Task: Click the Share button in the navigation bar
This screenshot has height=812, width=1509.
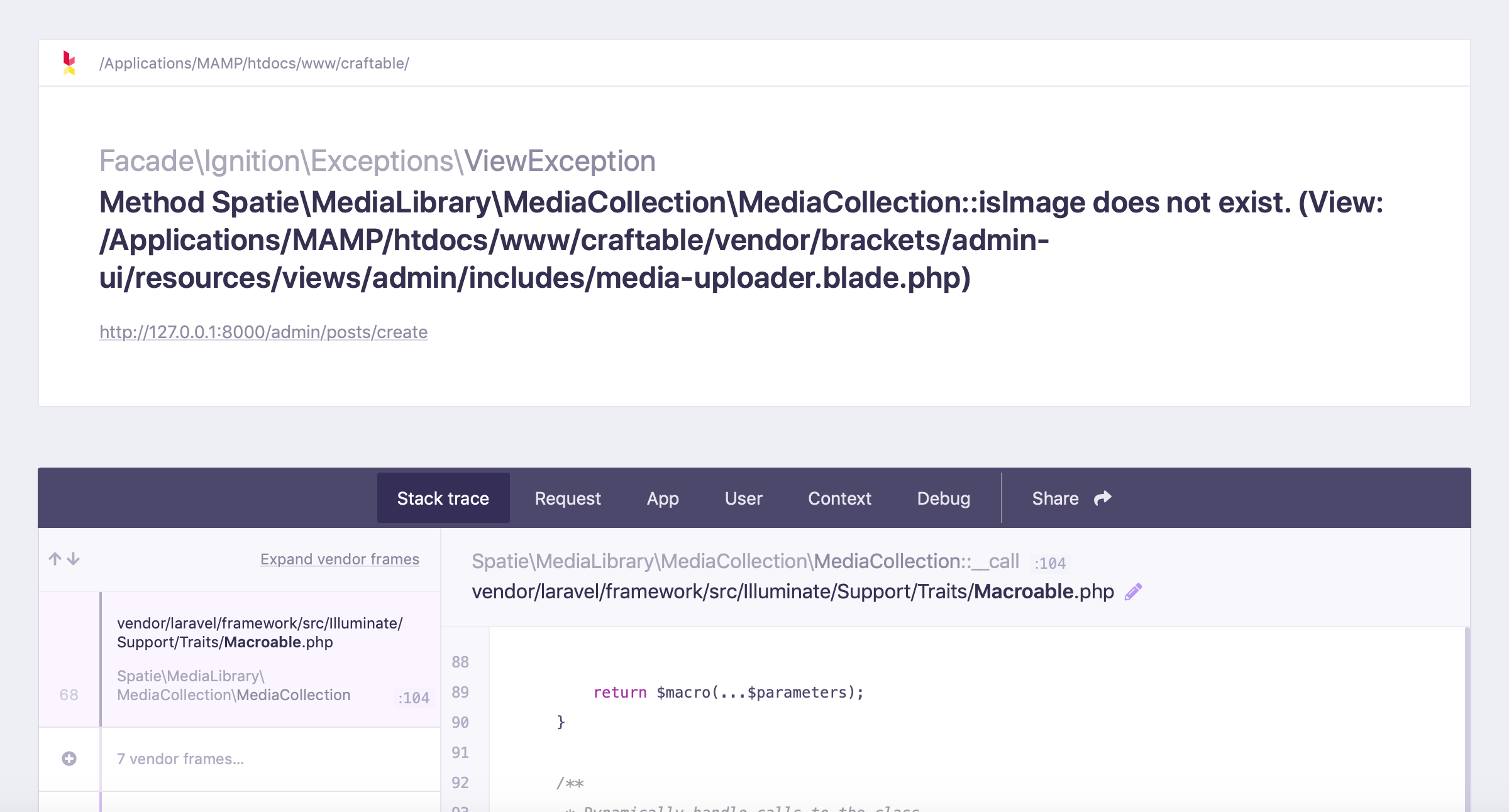Action: pos(1055,498)
